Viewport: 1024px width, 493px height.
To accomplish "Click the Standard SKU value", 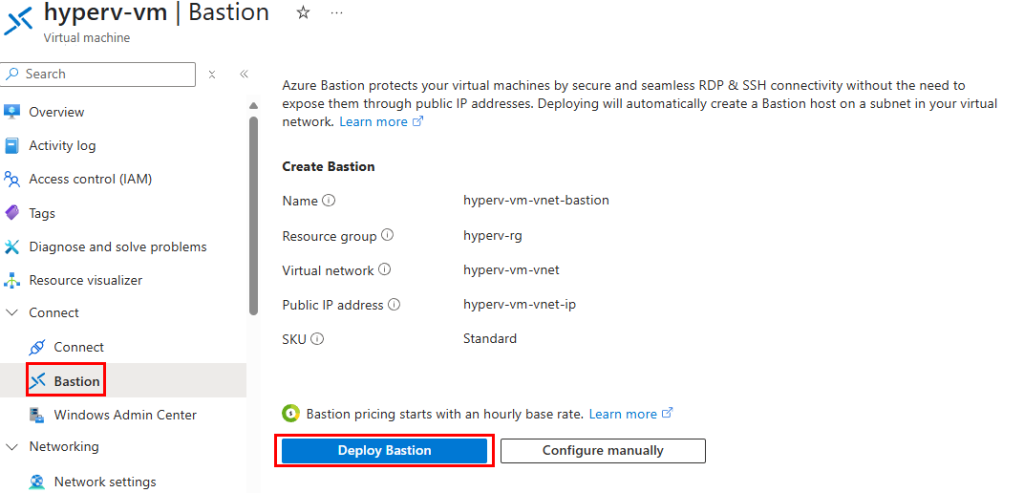I will click(490, 338).
